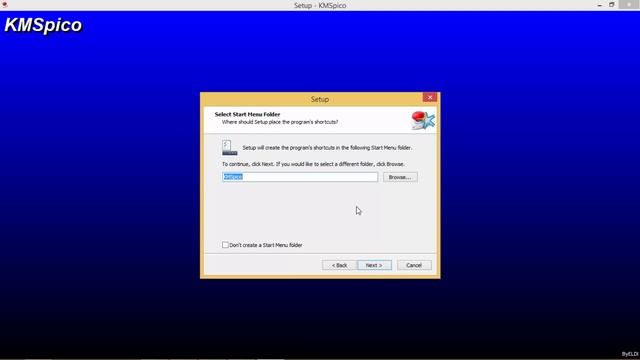
Task: Minimize the Setup - KMSpico window
Action: 600,5
